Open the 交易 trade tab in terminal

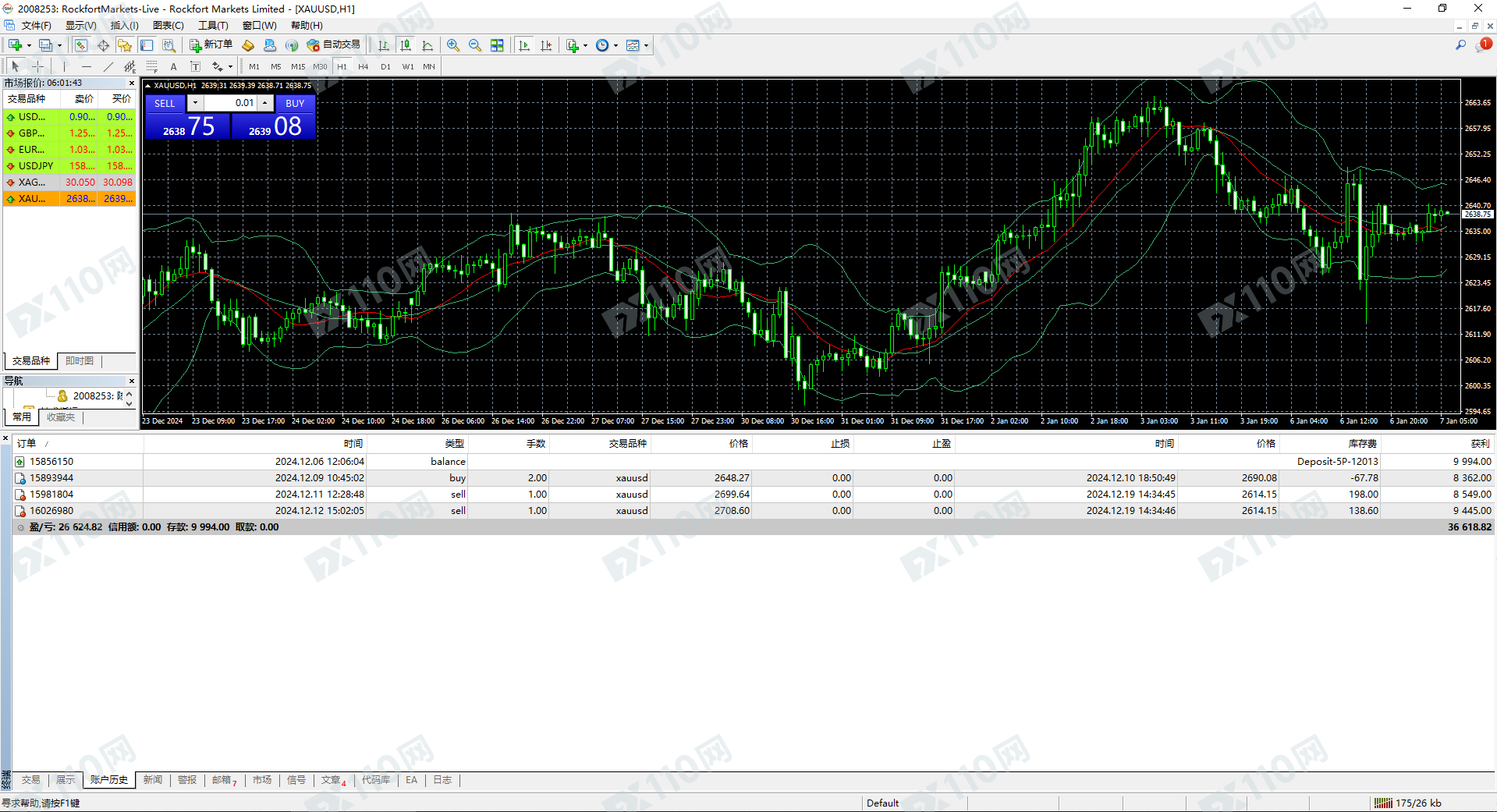[31, 780]
